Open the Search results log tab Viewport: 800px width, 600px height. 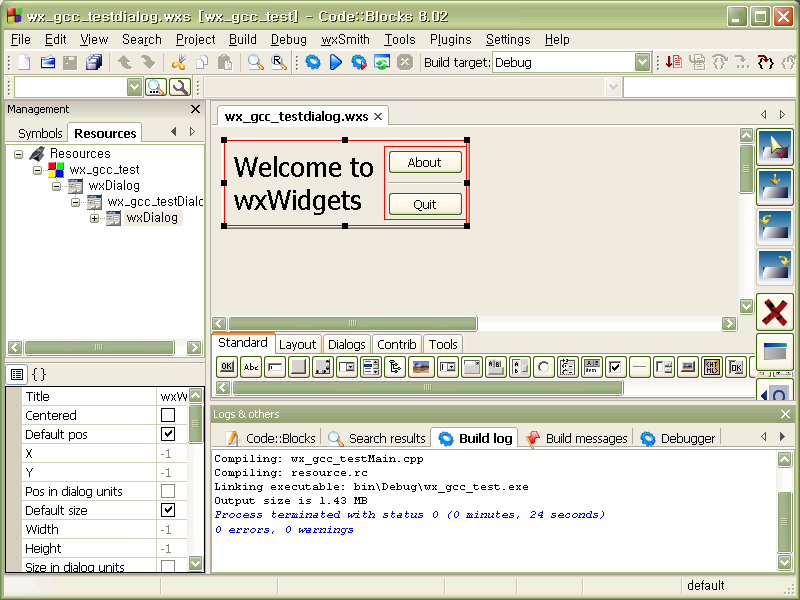click(377, 438)
